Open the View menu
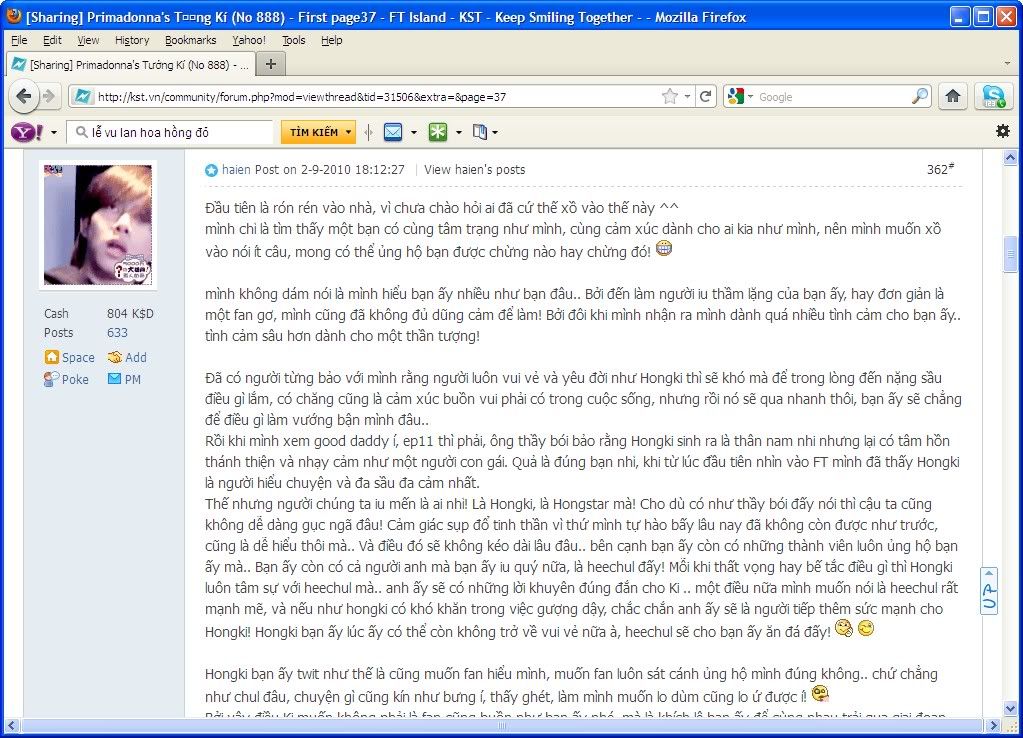 (88, 40)
